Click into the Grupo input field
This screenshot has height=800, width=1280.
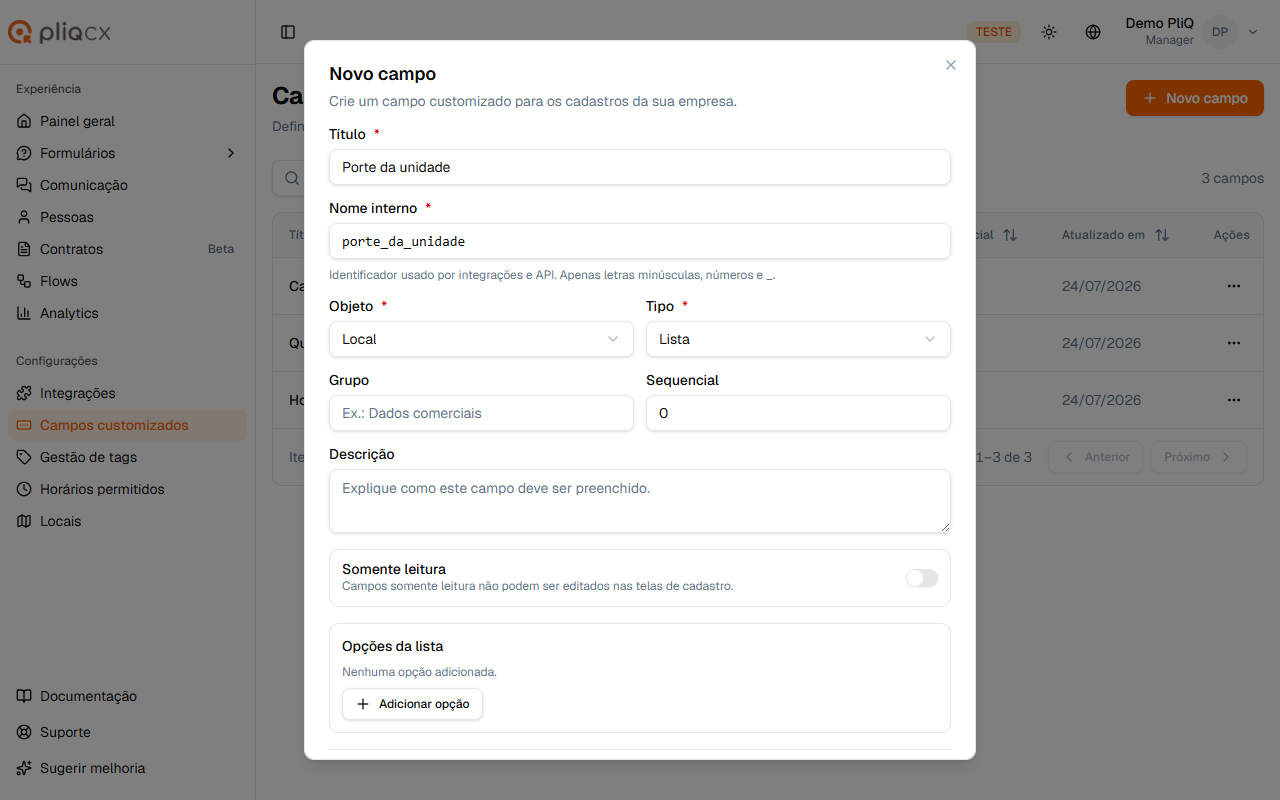[481, 413]
